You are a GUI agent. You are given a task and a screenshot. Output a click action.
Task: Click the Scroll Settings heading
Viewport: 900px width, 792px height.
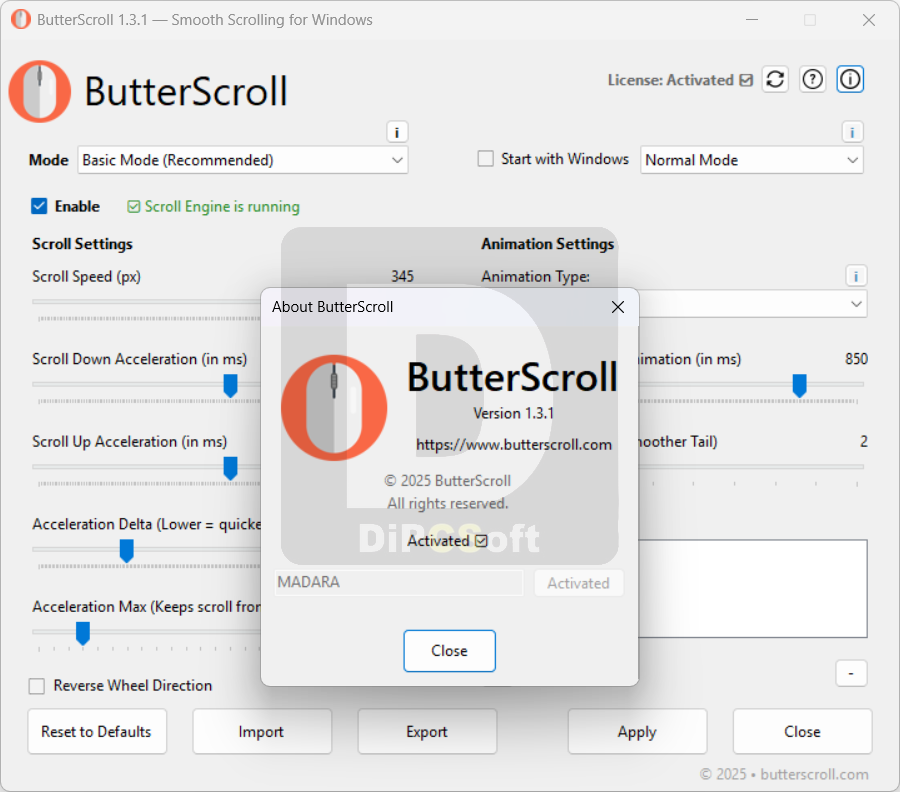click(x=82, y=244)
